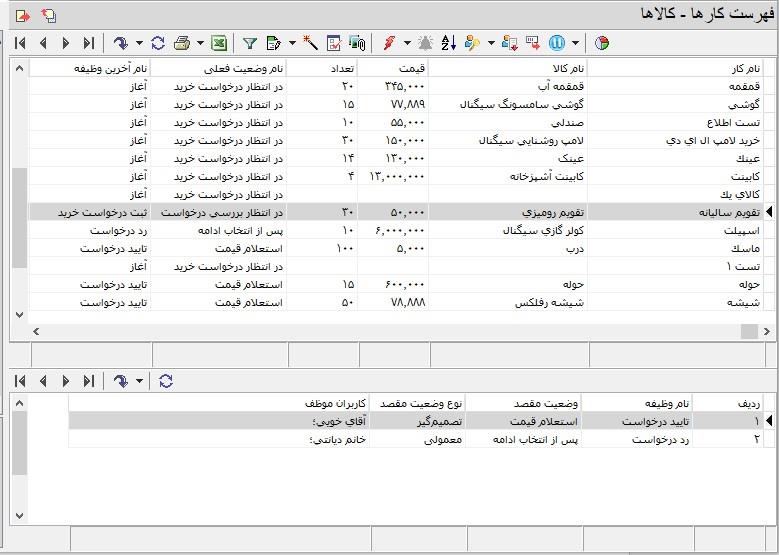Click the red lightning bolt icon

coord(390,43)
